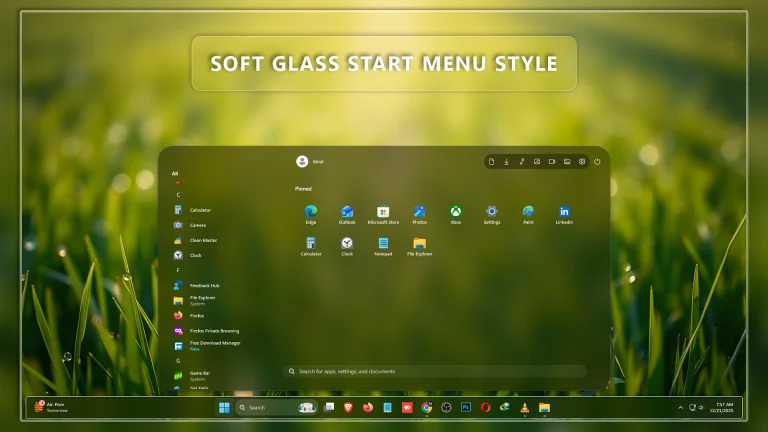The width and height of the screenshot is (768, 432).
Task: Open Task View from the taskbar
Action: pos(329,408)
